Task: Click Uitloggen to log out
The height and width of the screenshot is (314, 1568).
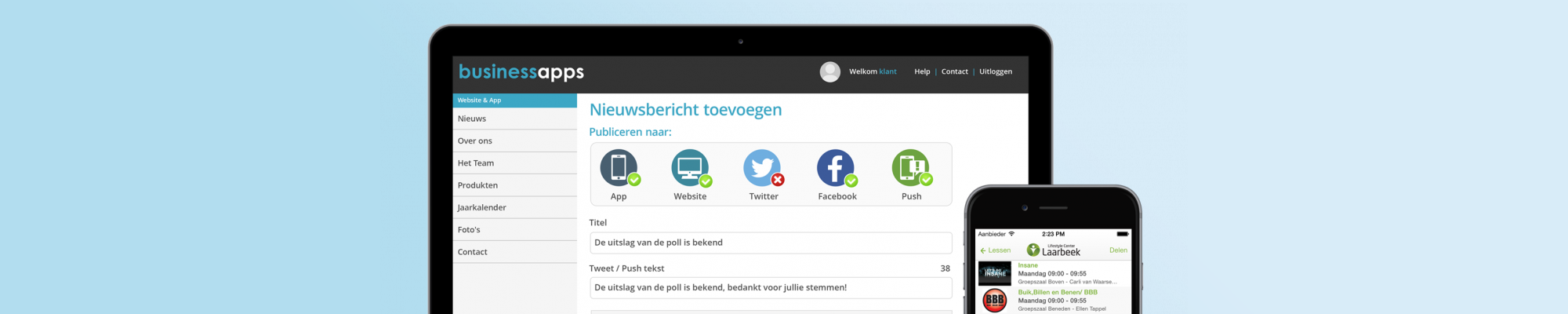Action: 996,71
